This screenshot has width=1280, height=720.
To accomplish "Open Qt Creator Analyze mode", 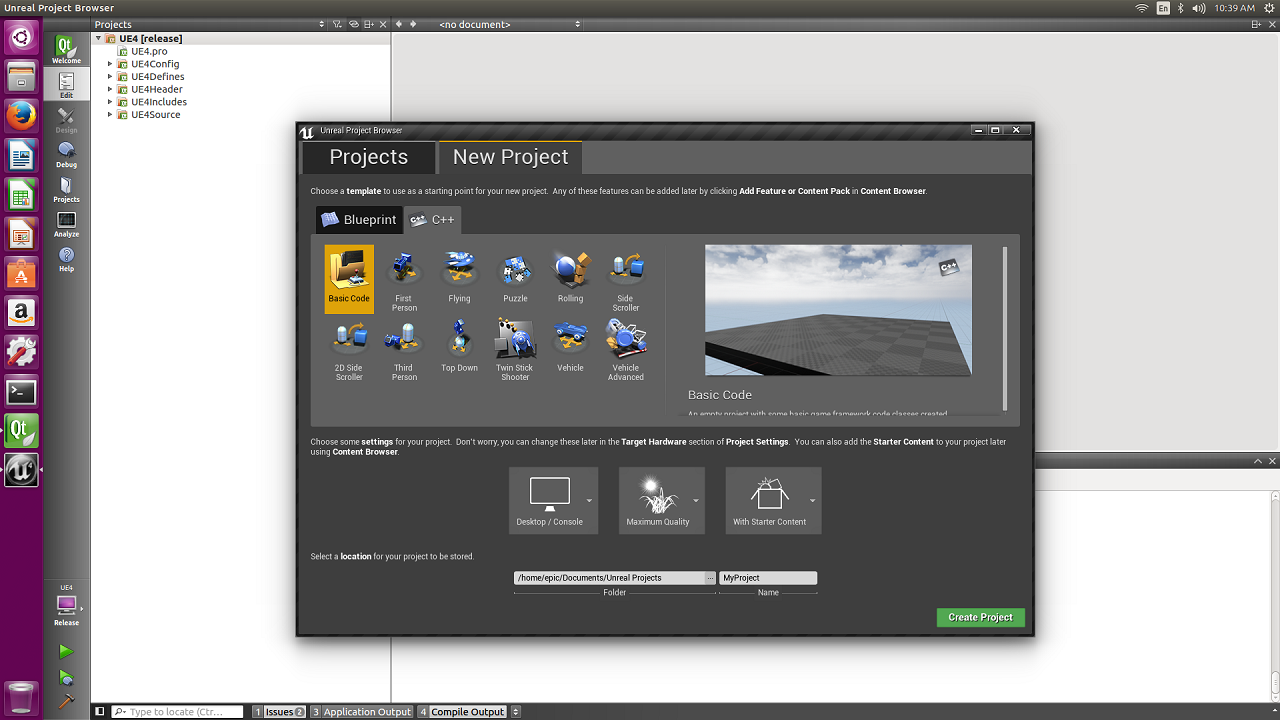I will (x=66, y=223).
